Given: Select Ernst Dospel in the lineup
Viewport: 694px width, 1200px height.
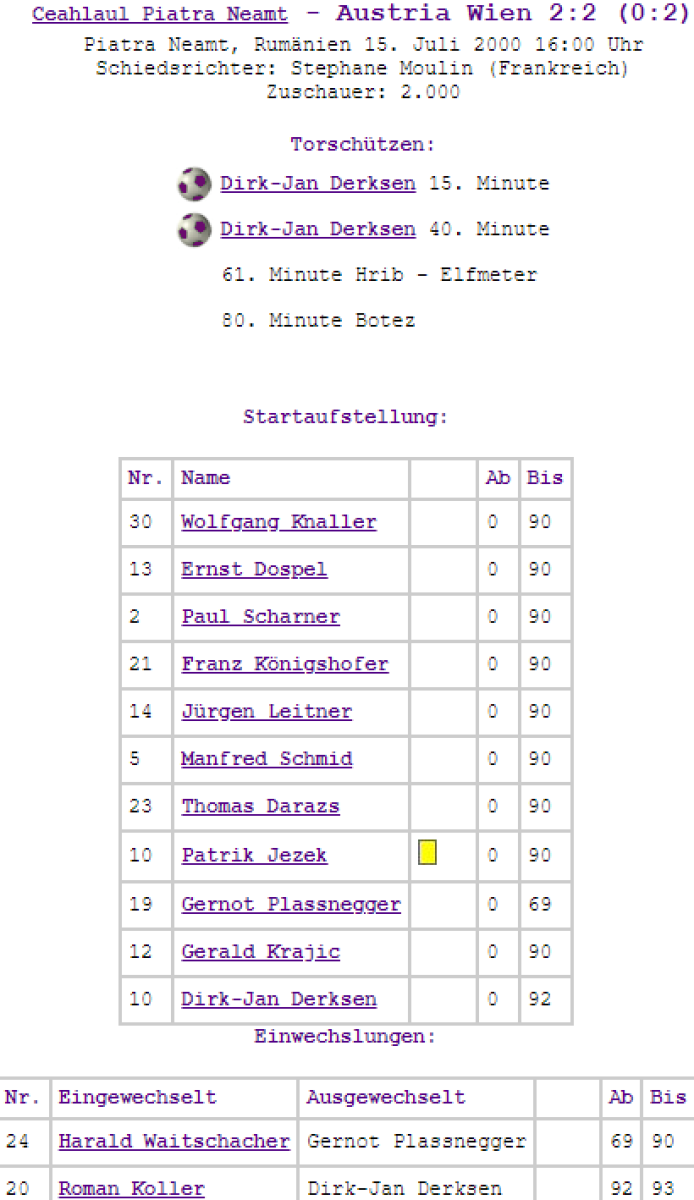Looking at the screenshot, I should click(x=254, y=570).
